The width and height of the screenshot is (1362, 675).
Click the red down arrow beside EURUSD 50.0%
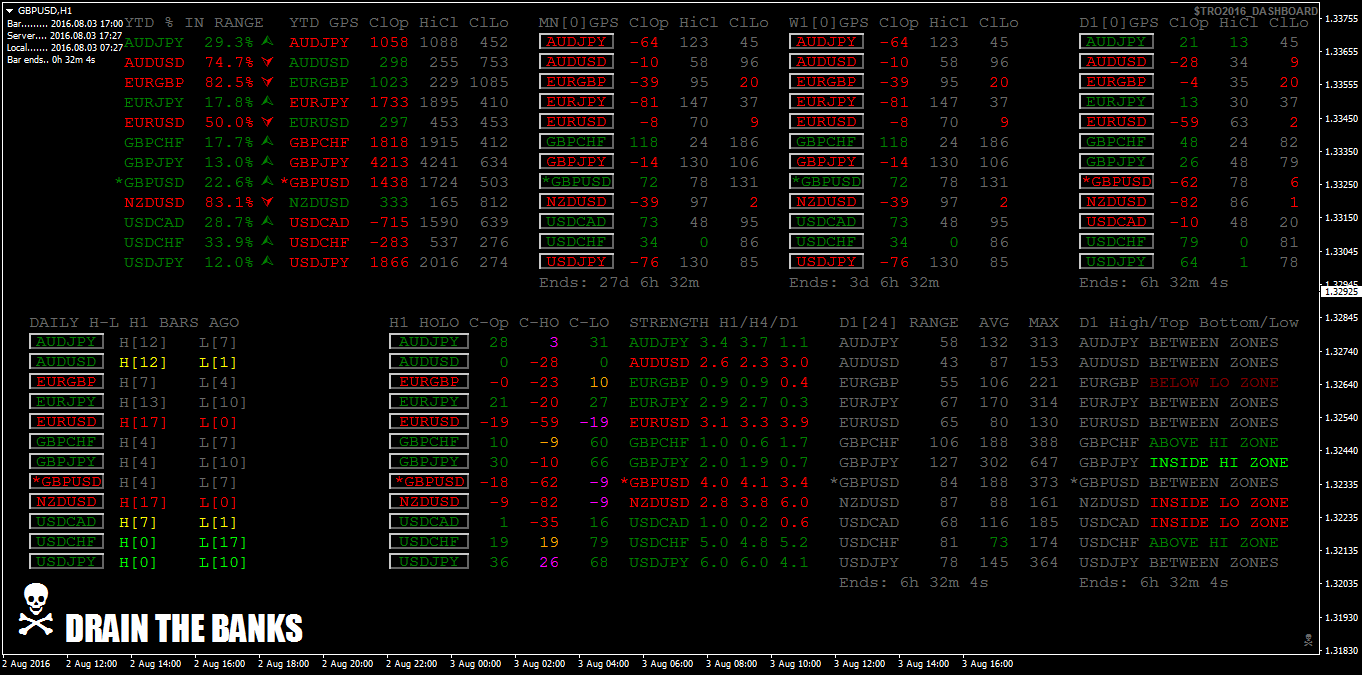[267, 122]
